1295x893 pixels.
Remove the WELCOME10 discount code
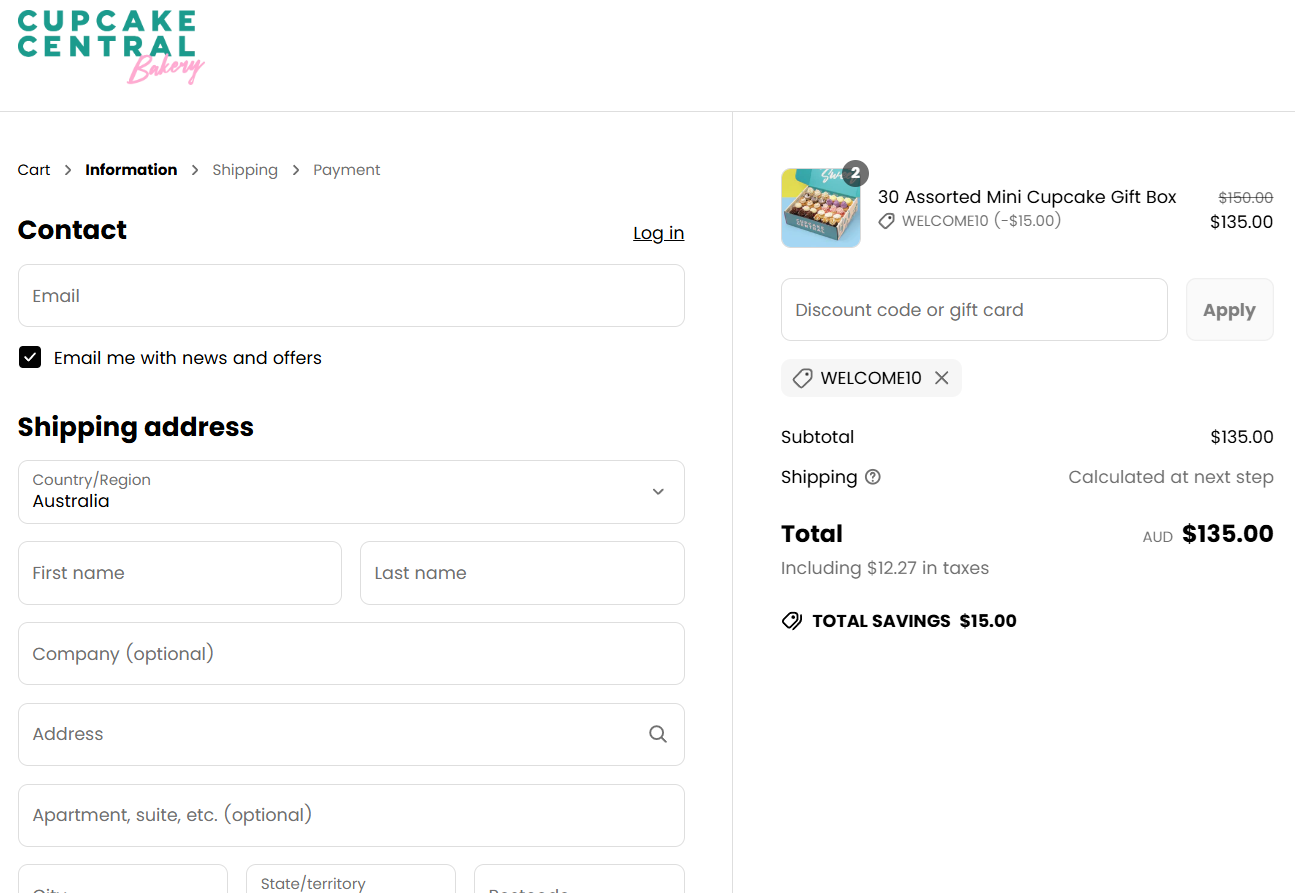coord(941,377)
